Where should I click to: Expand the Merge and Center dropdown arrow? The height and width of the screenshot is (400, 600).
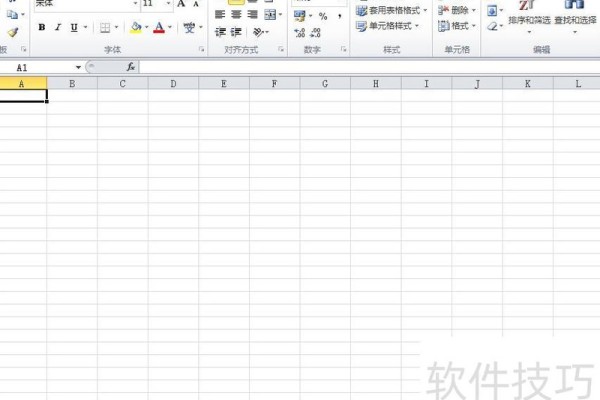click(280, 15)
